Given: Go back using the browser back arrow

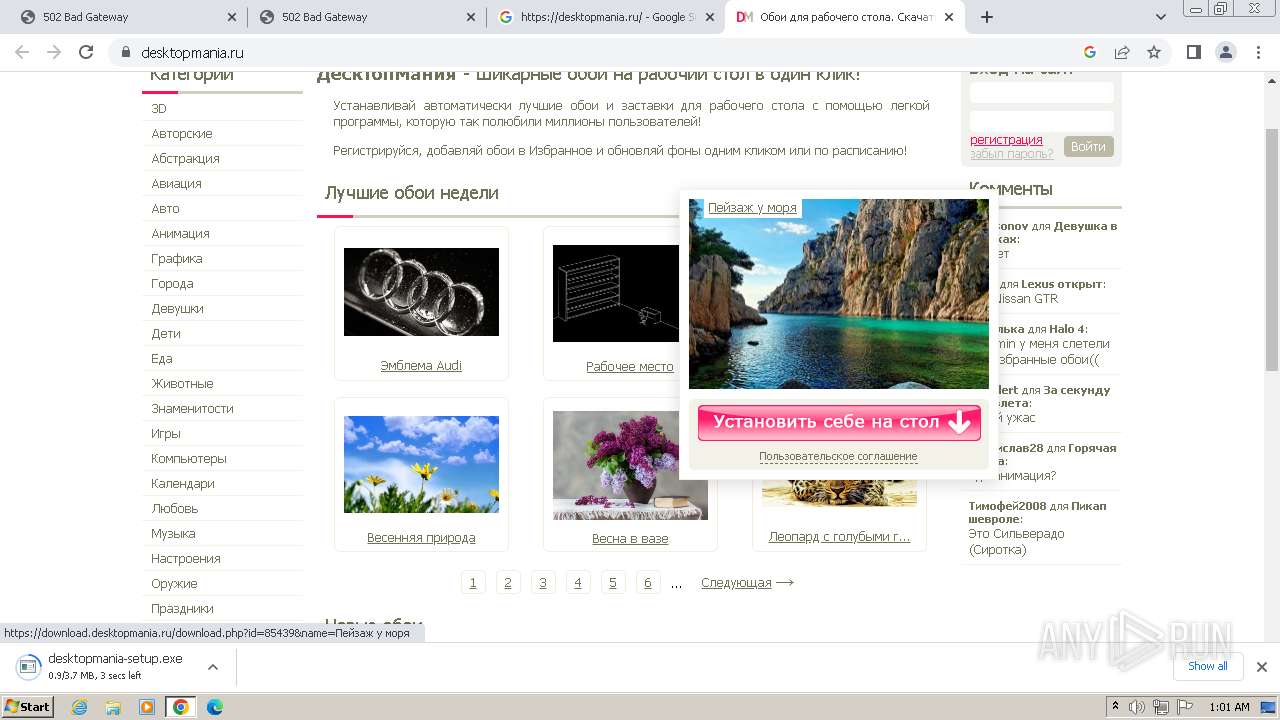Looking at the screenshot, I should tap(22, 52).
